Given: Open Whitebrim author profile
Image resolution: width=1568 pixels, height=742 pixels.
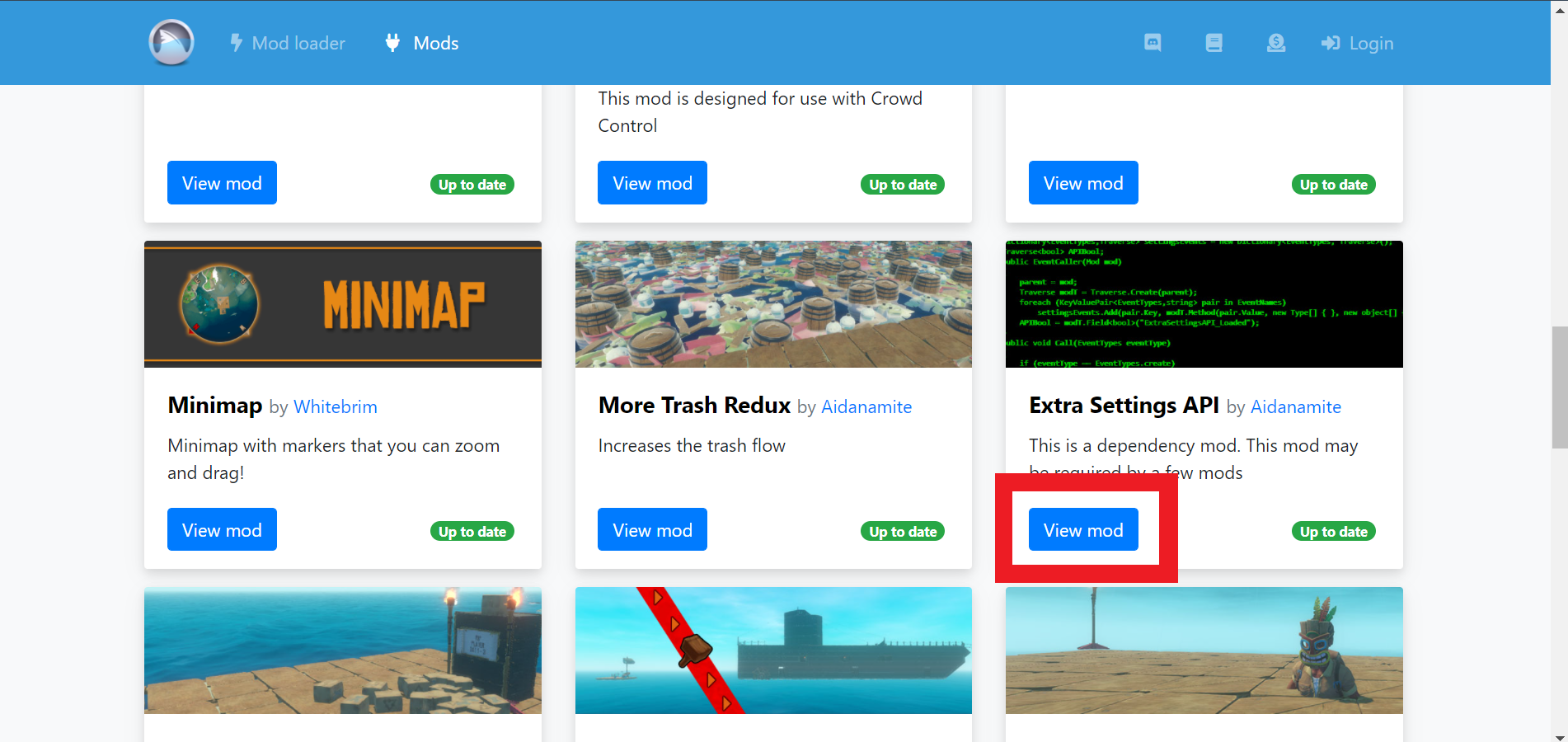Looking at the screenshot, I should point(336,406).
